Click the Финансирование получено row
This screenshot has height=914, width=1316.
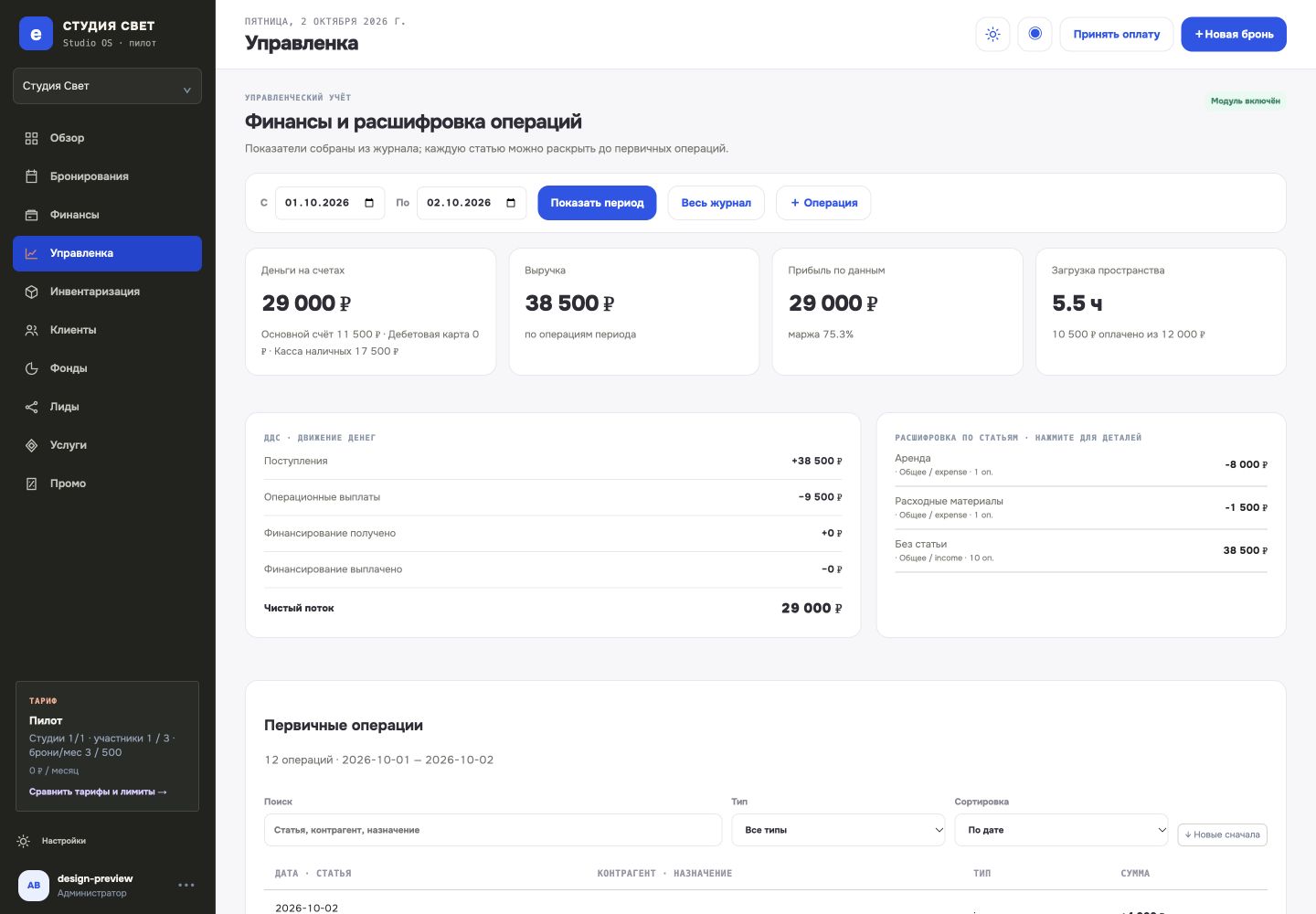point(553,534)
